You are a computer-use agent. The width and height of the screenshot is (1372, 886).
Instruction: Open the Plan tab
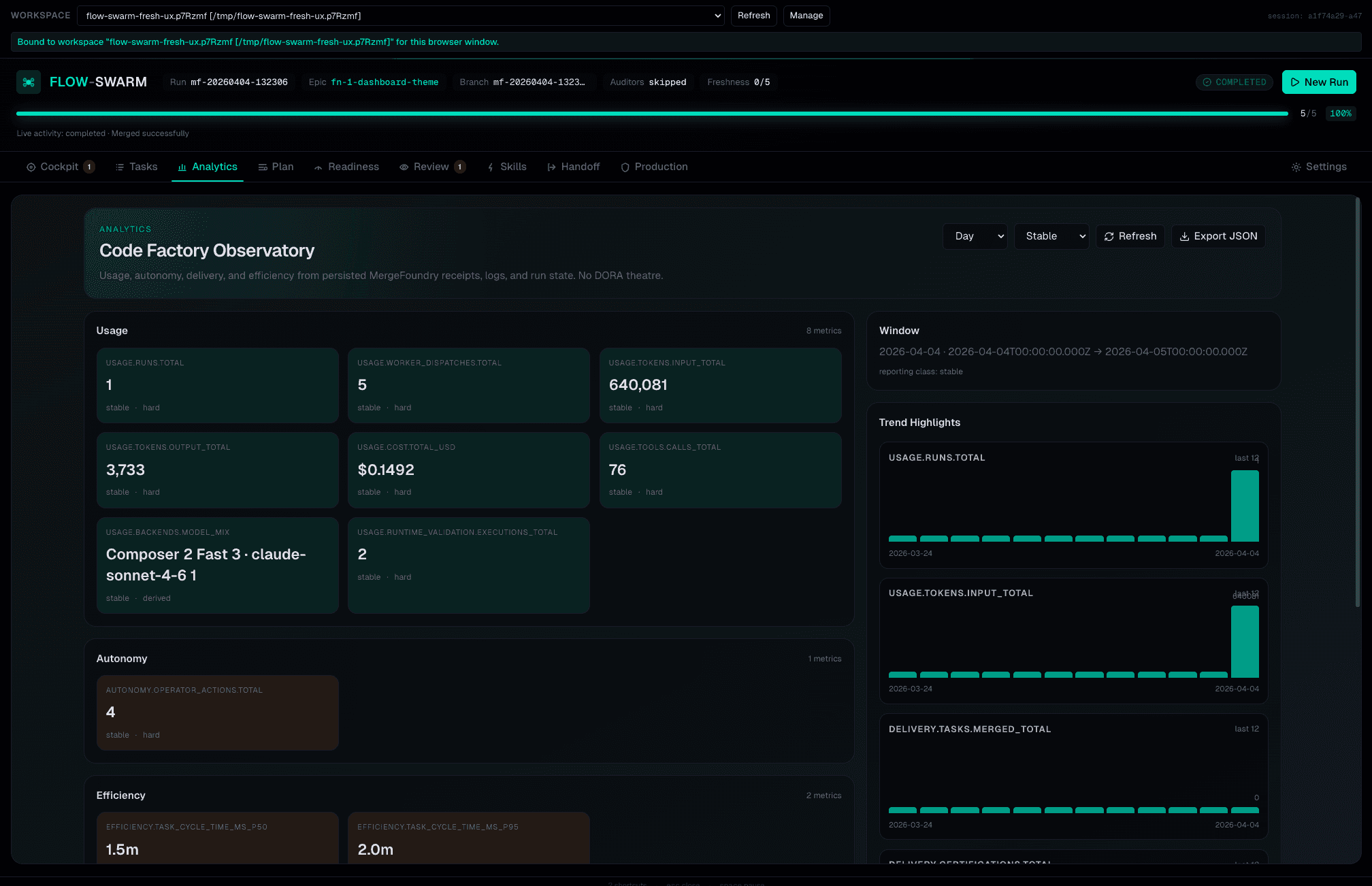coord(276,167)
